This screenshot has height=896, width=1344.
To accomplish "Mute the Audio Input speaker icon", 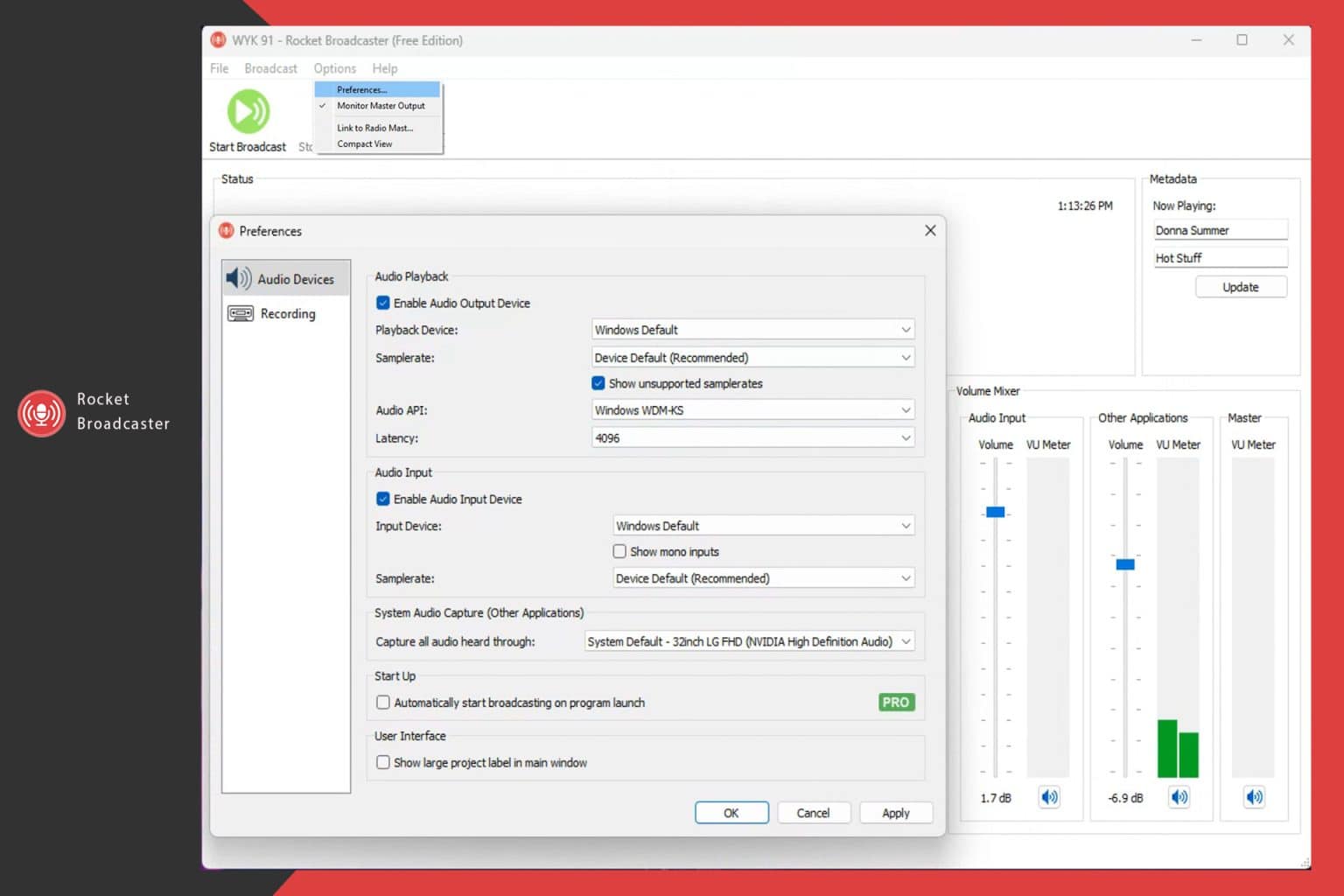I will 1048,797.
